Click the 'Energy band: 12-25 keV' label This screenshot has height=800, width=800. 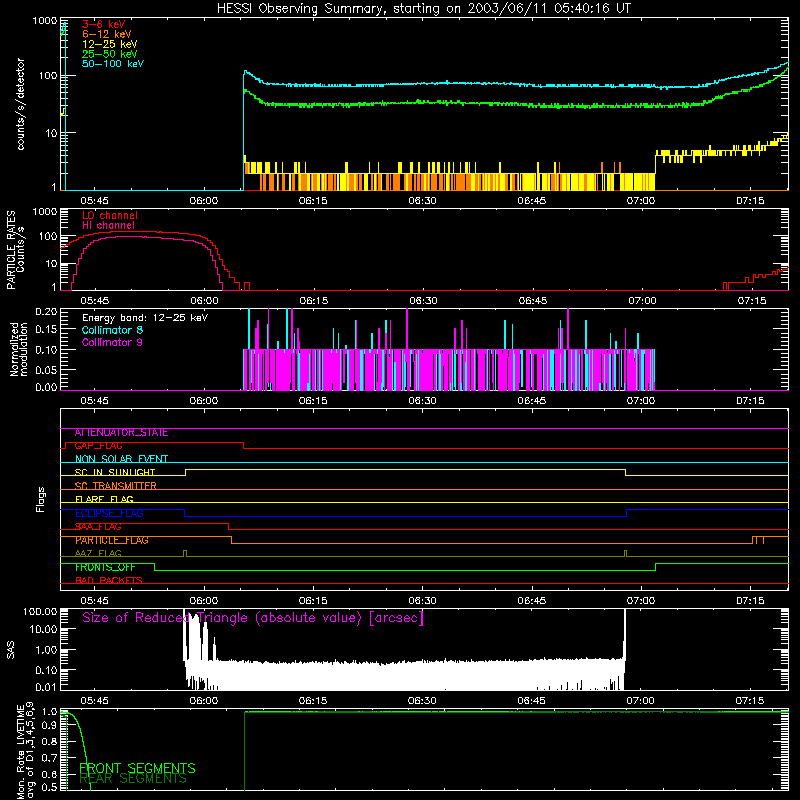point(145,318)
